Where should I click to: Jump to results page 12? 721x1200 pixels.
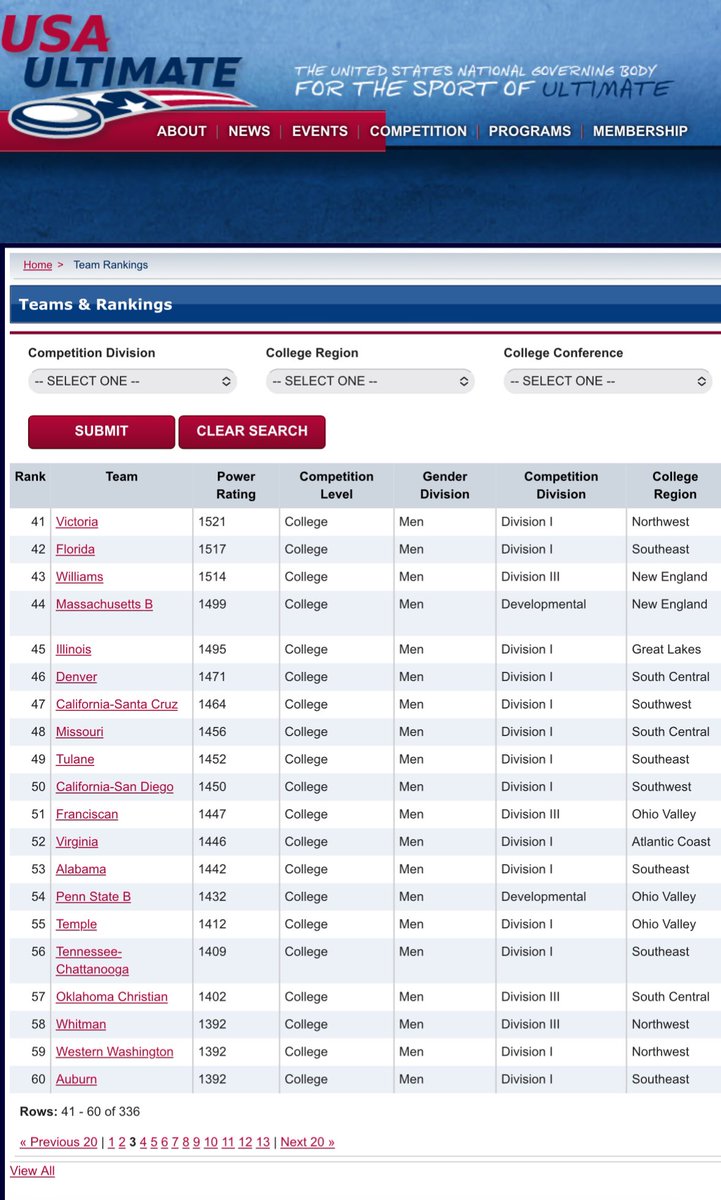point(245,1142)
